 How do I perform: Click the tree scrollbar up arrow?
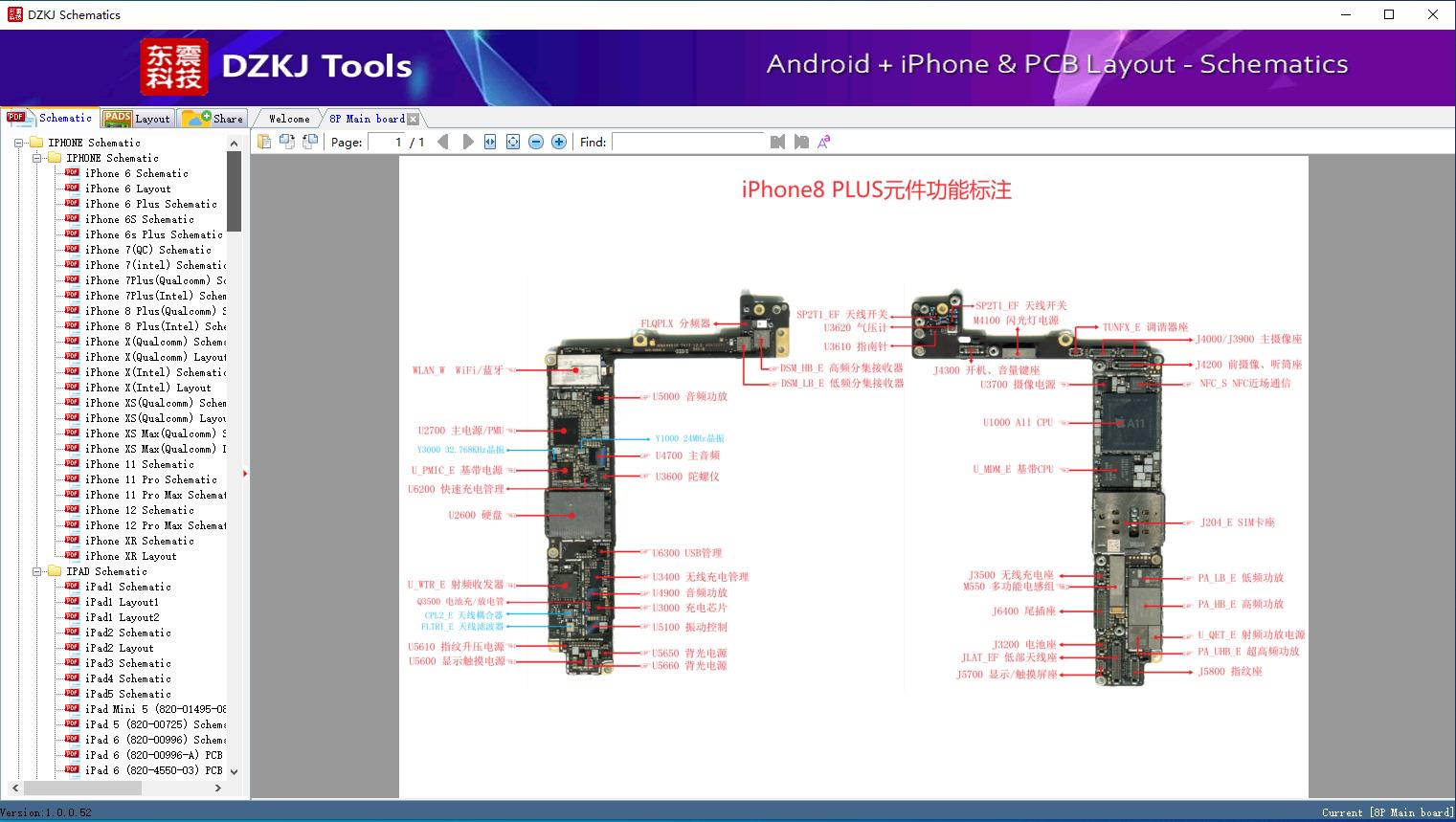[x=234, y=143]
